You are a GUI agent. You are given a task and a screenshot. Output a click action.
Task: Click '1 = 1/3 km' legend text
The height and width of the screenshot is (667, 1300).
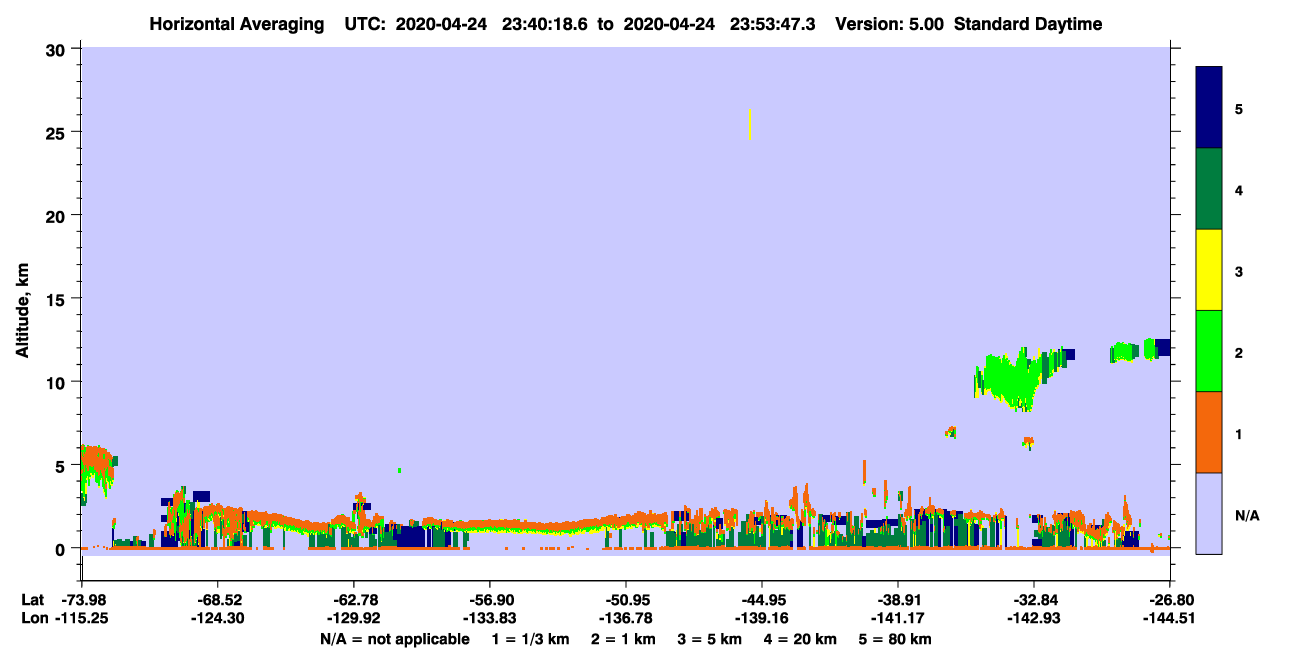531,639
